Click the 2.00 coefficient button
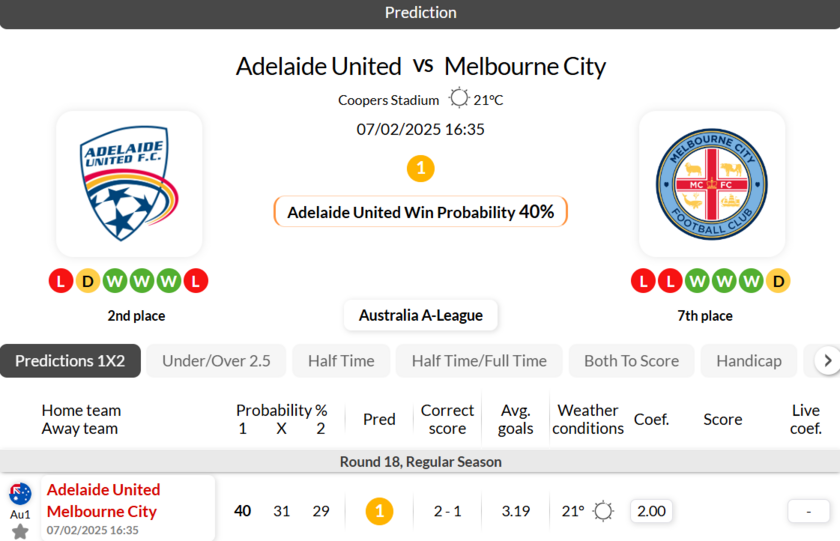840x541 pixels. tap(651, 511)
